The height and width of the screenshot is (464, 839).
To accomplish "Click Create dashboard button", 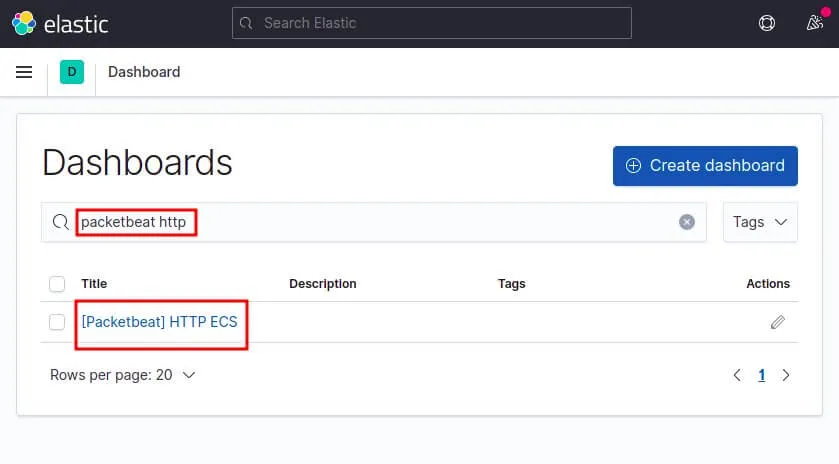I will point(705,166).
